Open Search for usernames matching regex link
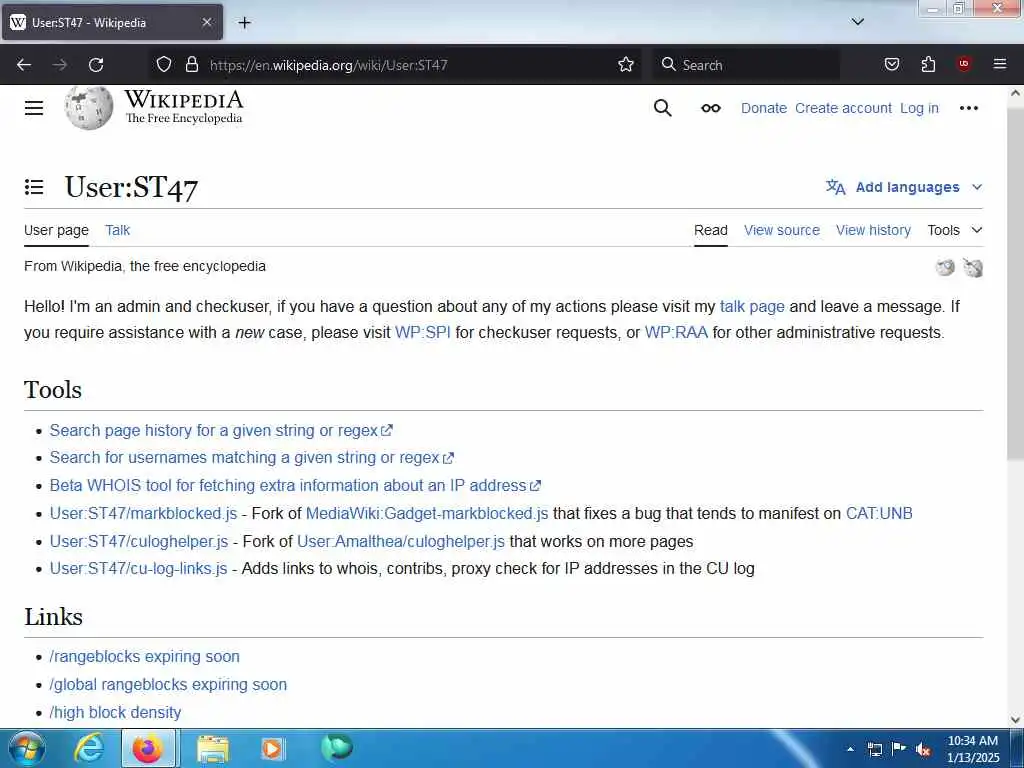1024x768 pixels. tap(251, 458)
